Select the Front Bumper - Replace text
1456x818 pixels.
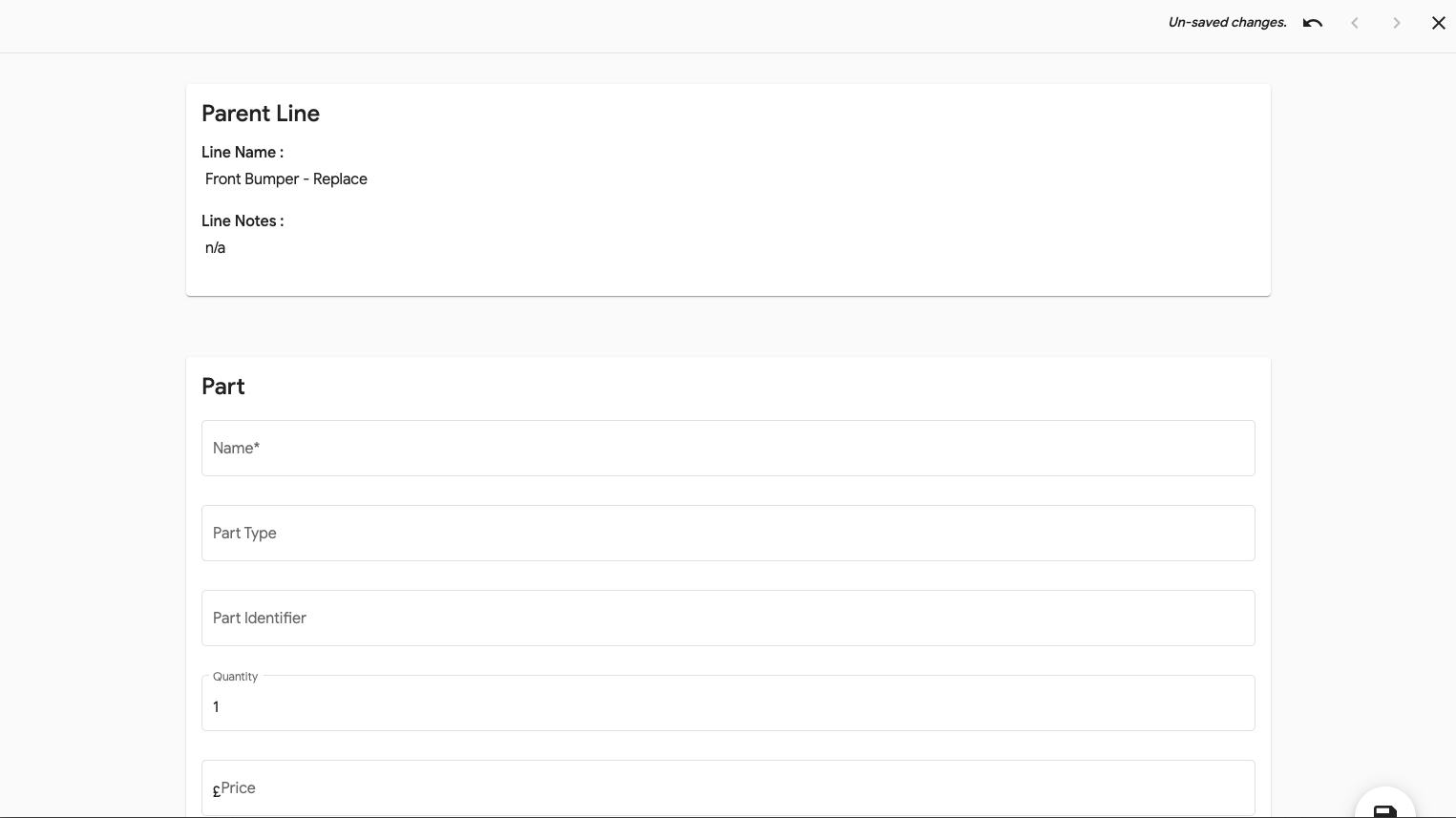(x=286, y=179)
